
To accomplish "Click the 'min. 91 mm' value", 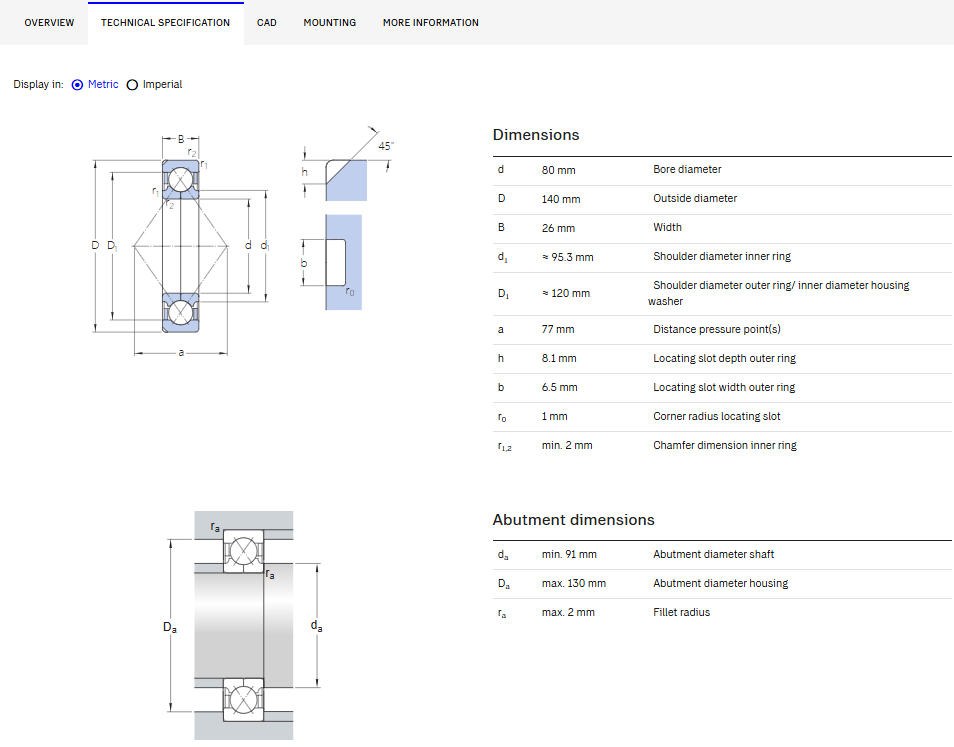I will pos(569,554).
